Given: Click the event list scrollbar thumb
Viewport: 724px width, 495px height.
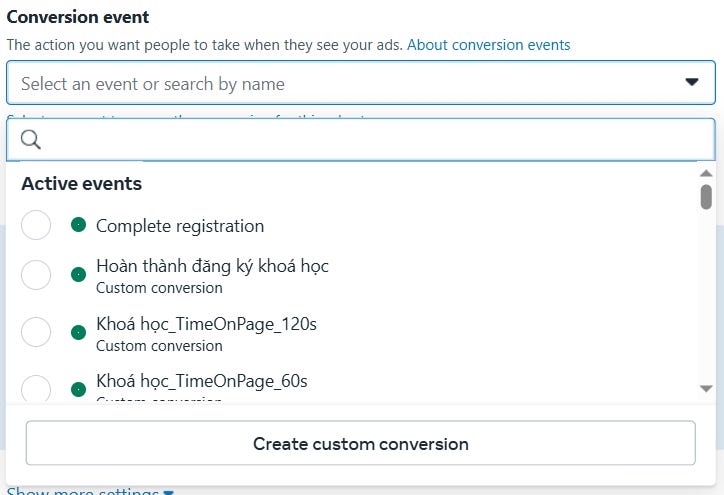Looking at the screenshot, I should (x=706, y=196).
